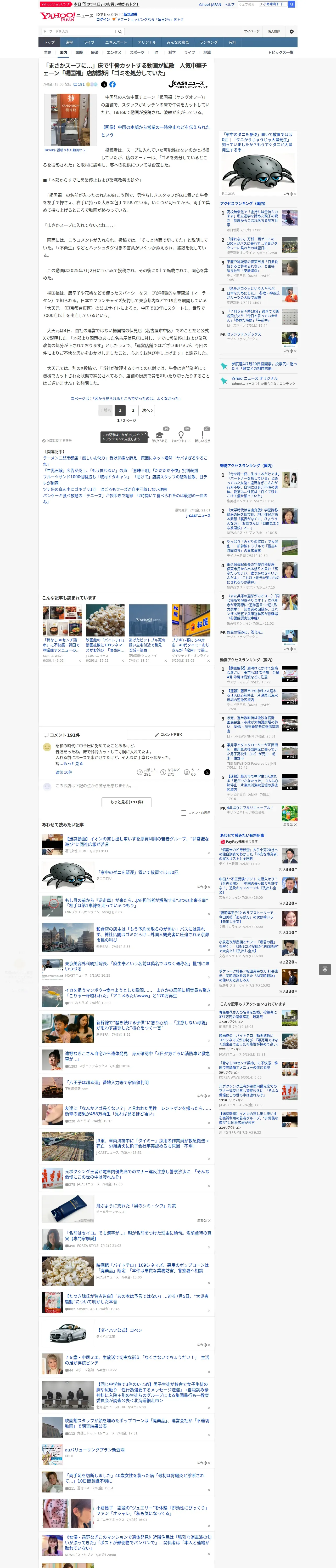Select the トップ navigation tab
Viewport: 336px width, 1568px height.
[x=49, y=43]
